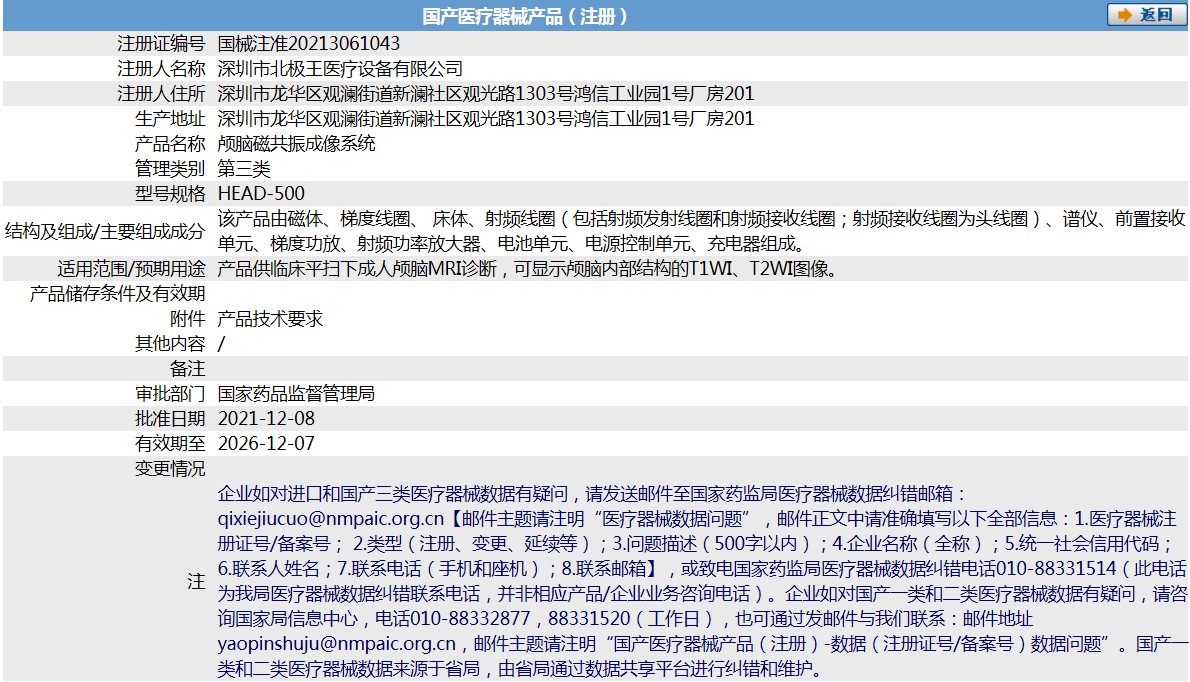Click registrant name 深圳市北极王医疗设备有限公司

(x=340, y=69)
